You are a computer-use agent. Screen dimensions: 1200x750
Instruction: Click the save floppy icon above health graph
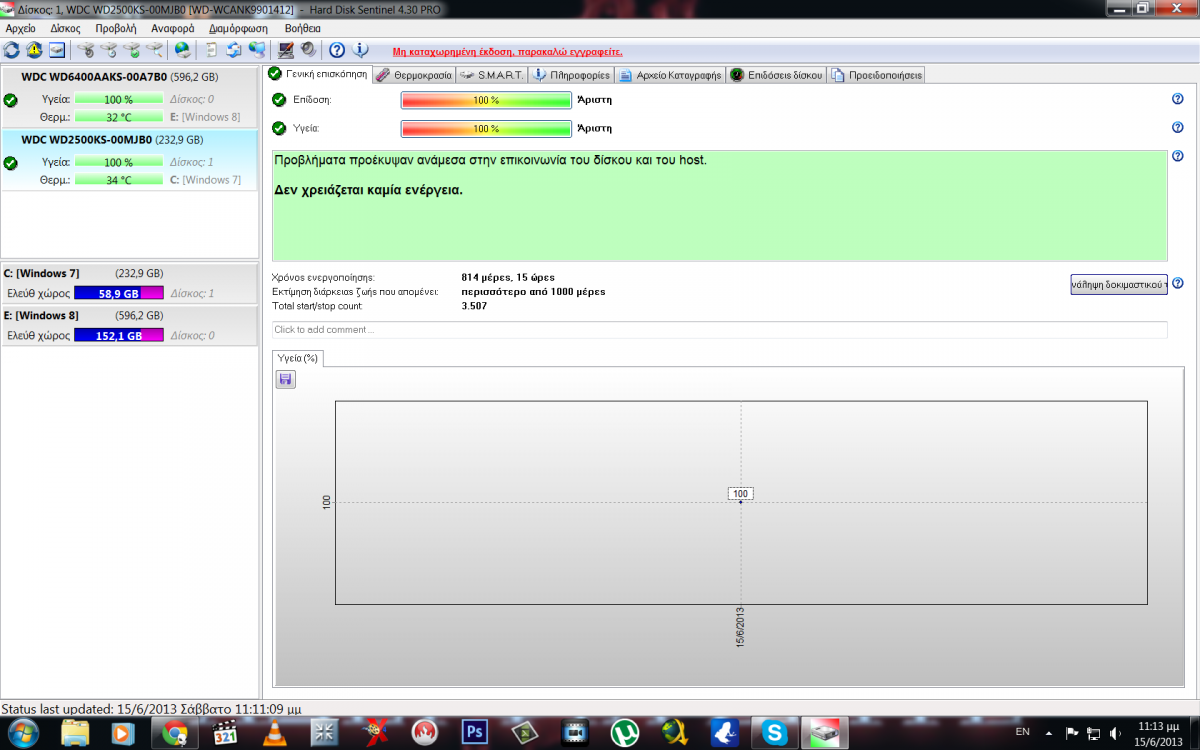285,379
